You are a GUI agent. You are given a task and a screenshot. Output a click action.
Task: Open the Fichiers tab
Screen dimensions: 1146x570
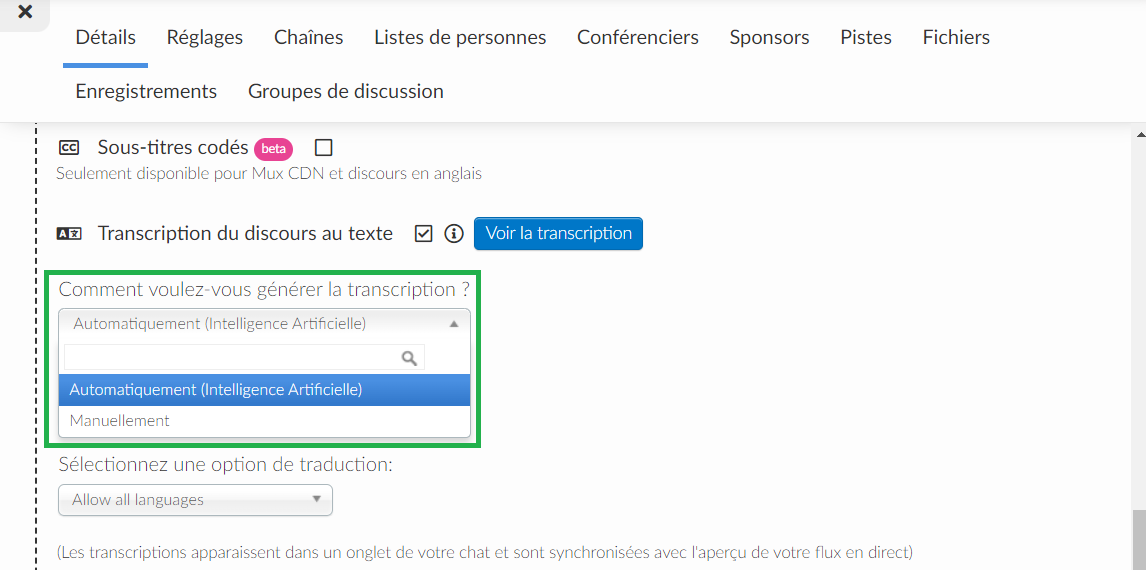(956, 37)
